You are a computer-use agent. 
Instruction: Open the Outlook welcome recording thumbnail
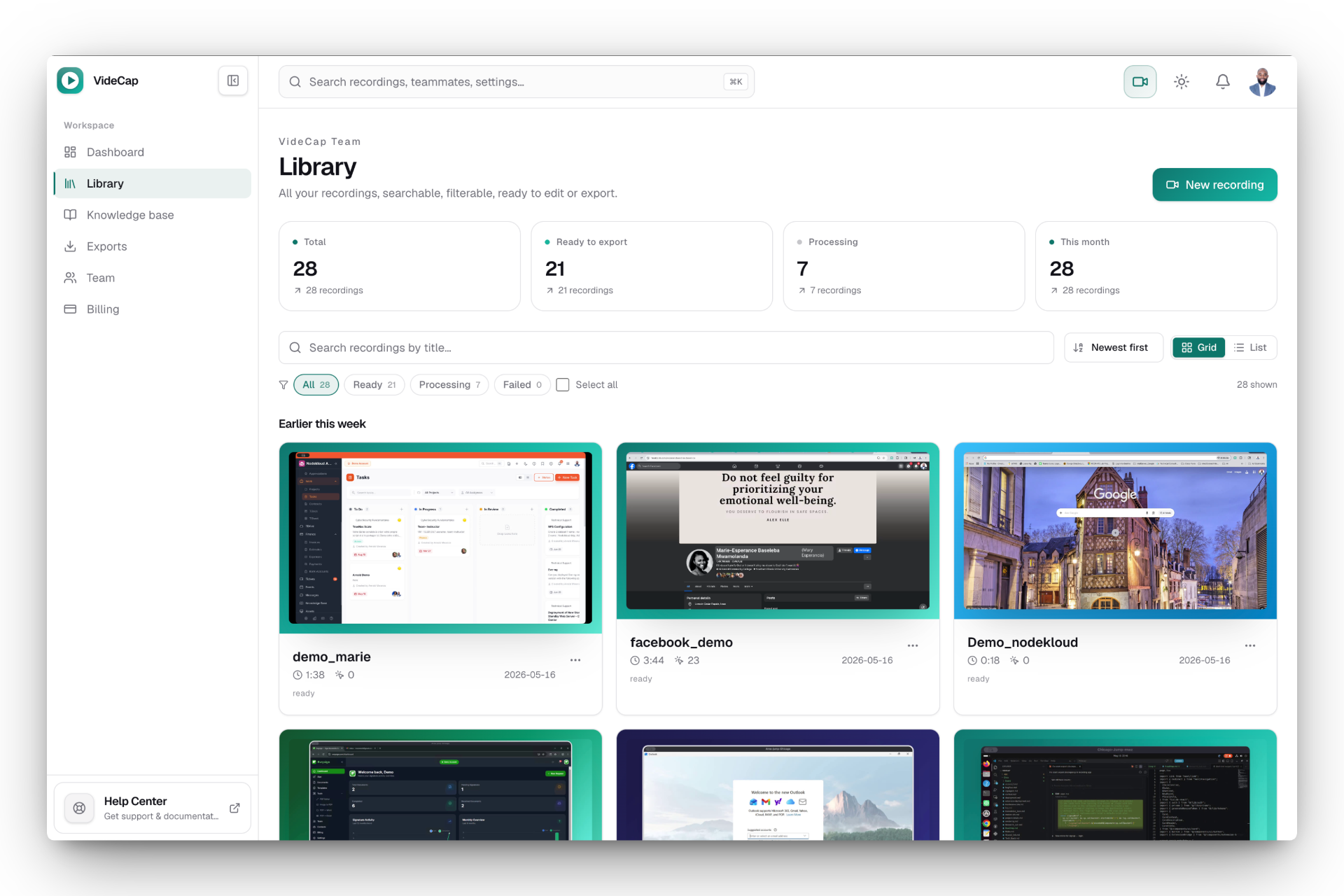[778, 785]
